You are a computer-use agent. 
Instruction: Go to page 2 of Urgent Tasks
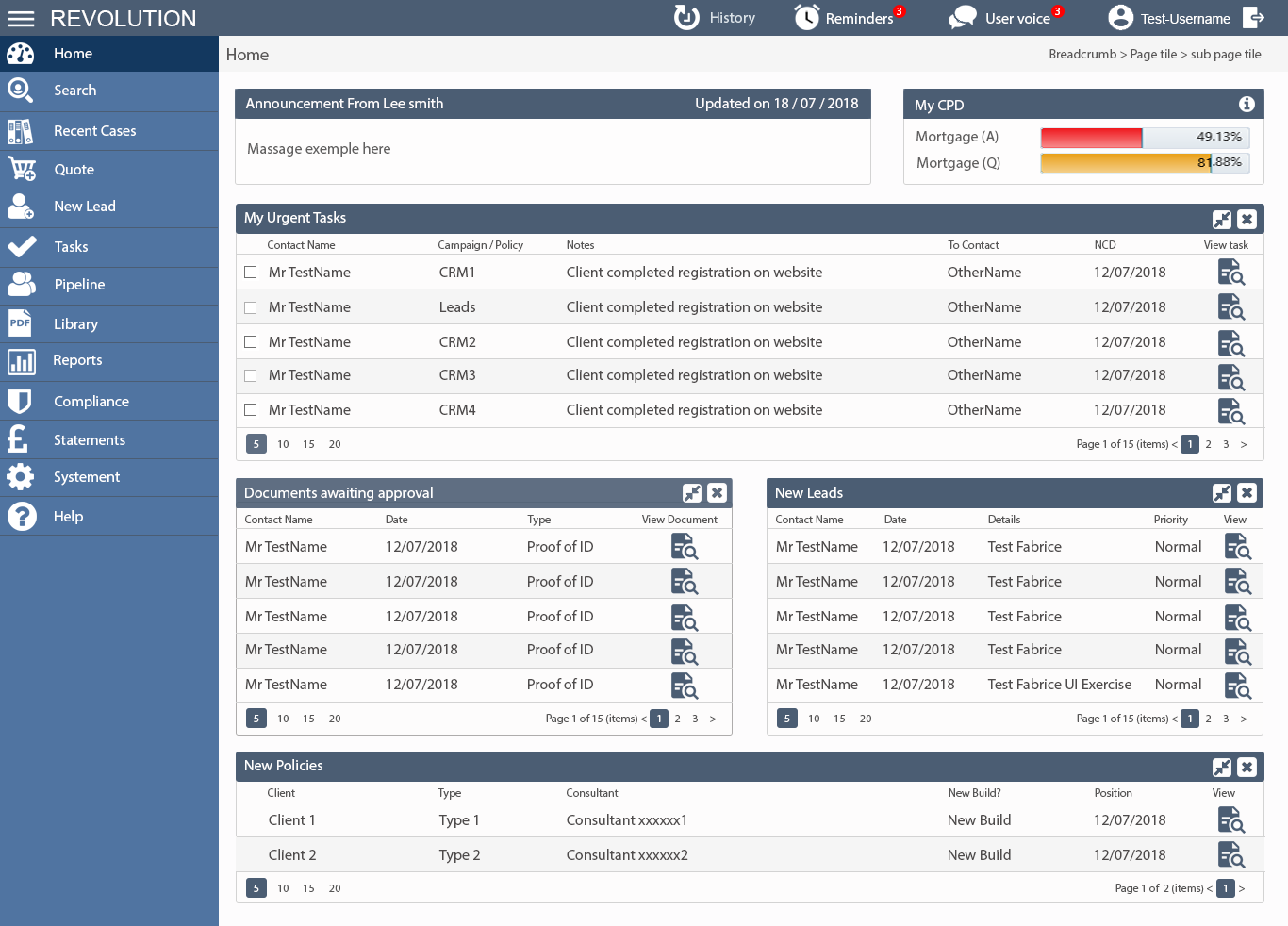point(1208,444)
